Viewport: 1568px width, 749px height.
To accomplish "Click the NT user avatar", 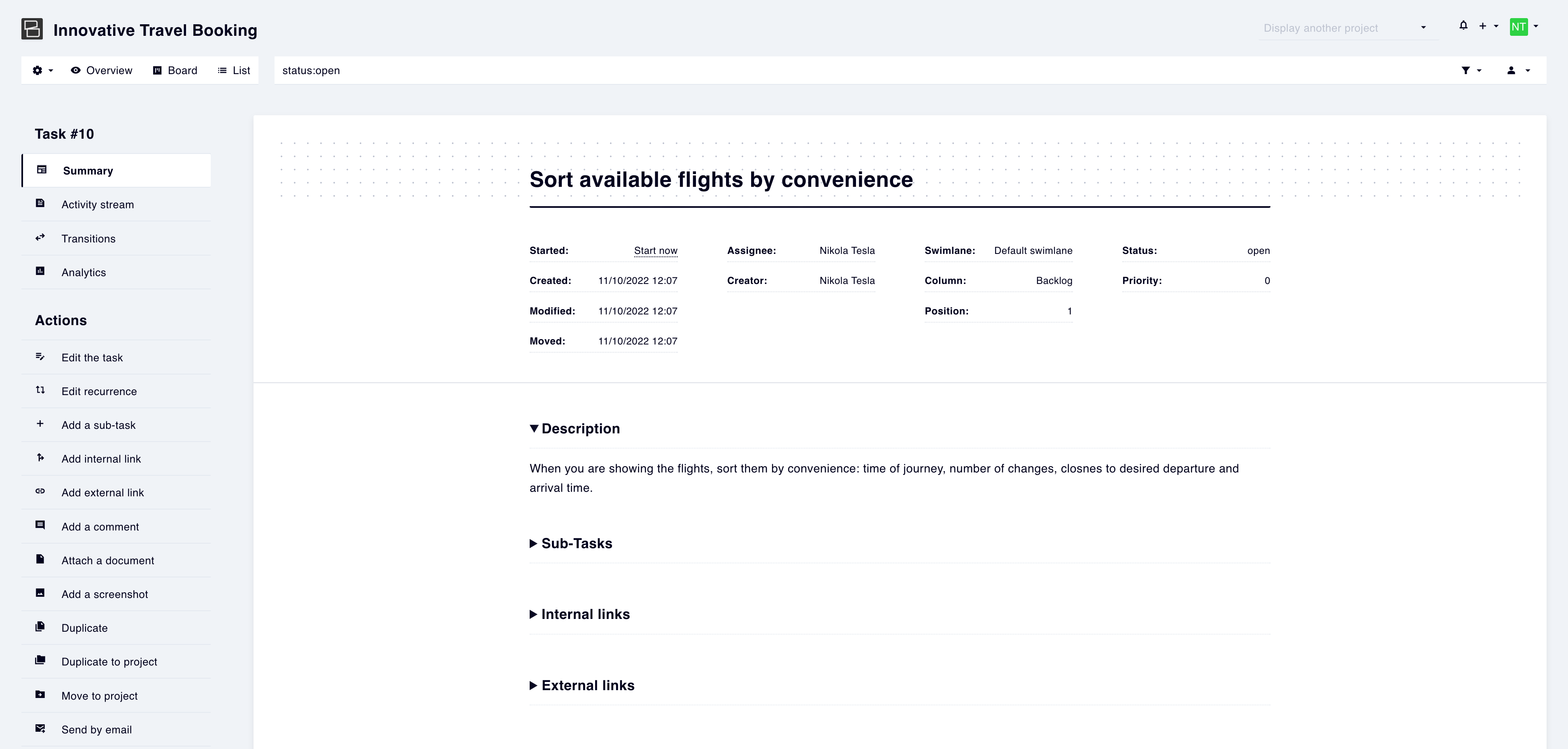I will 1518,27.
